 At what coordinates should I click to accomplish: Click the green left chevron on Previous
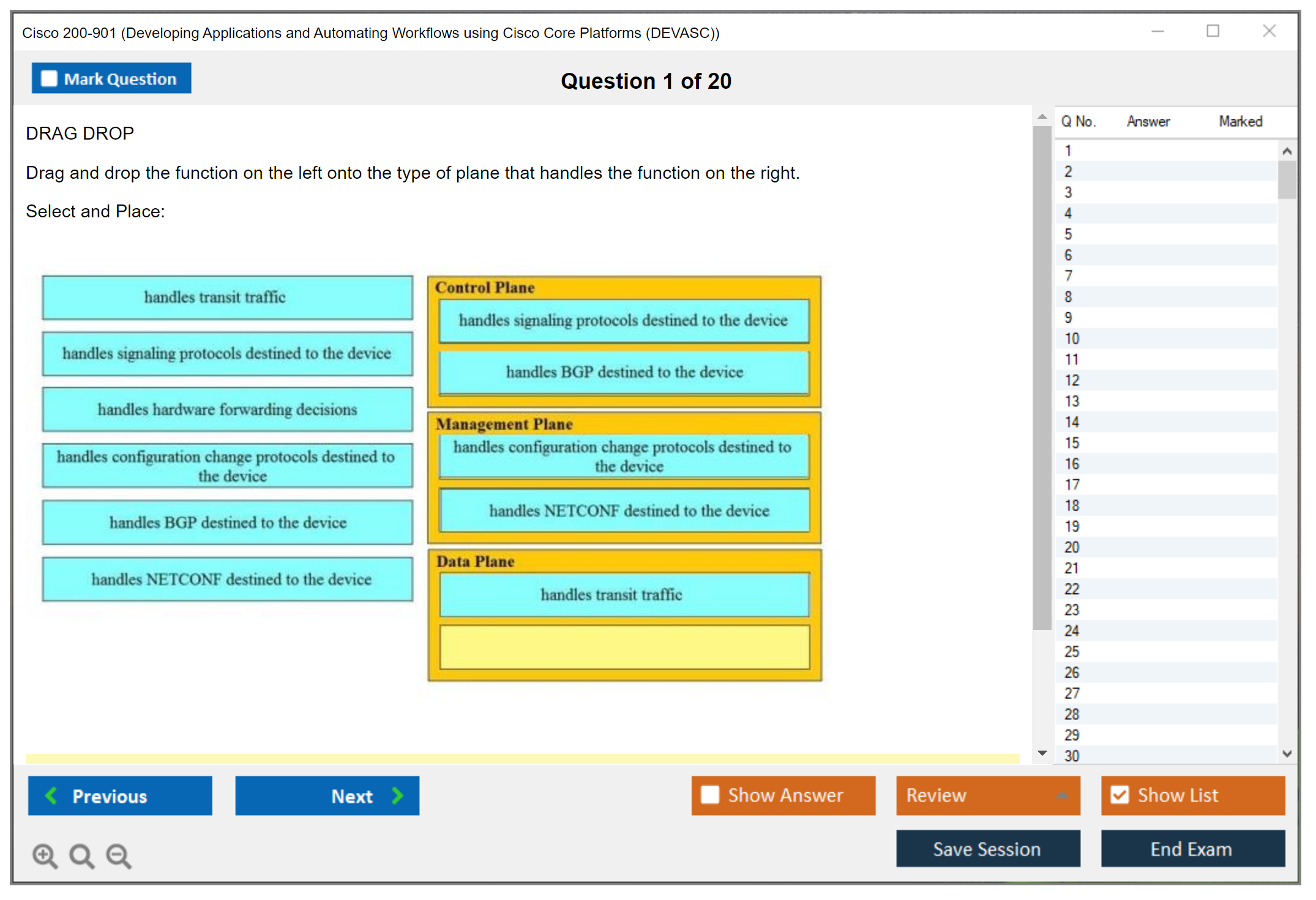(51, 795)
